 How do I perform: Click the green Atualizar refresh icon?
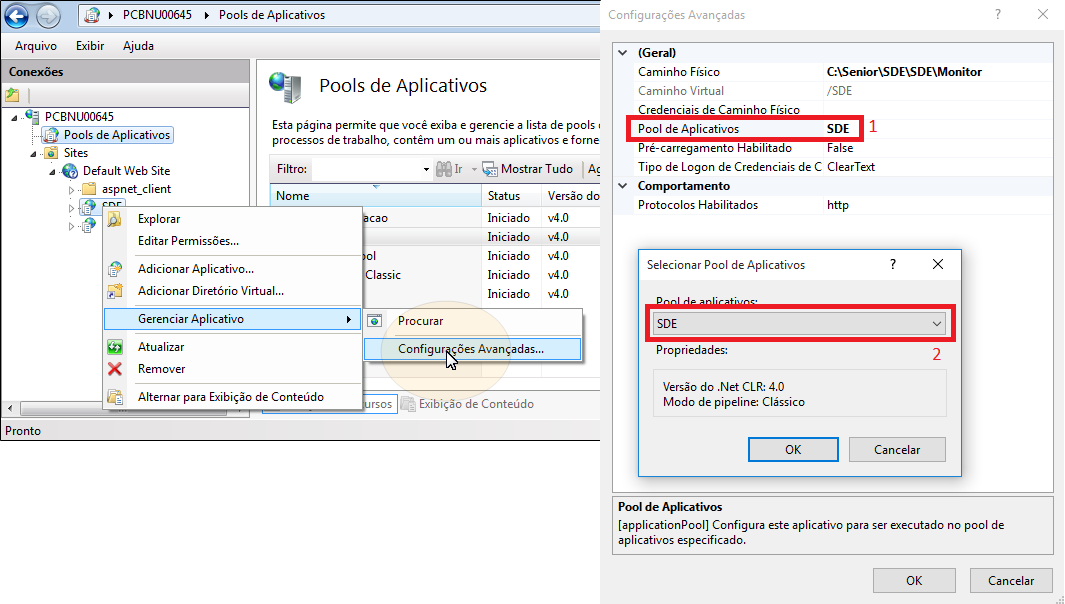click(x=115, y=347)
